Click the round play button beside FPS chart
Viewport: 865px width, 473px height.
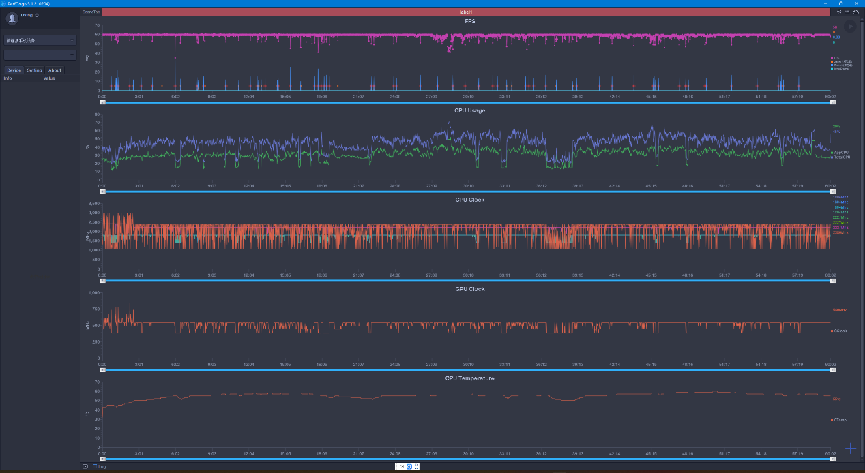click(x=850, y=26)
